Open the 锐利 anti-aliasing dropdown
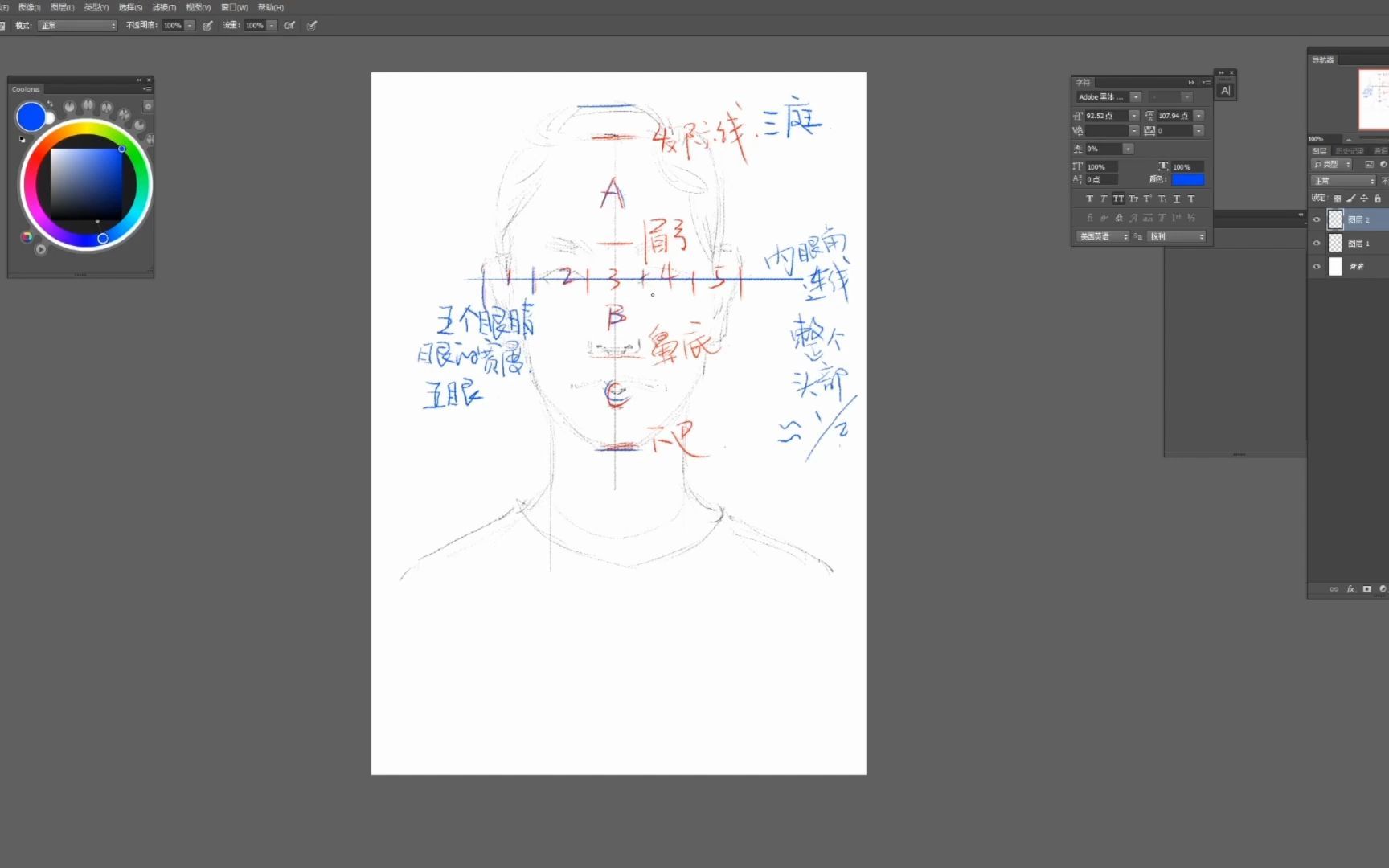 (x=1177, y=237)
